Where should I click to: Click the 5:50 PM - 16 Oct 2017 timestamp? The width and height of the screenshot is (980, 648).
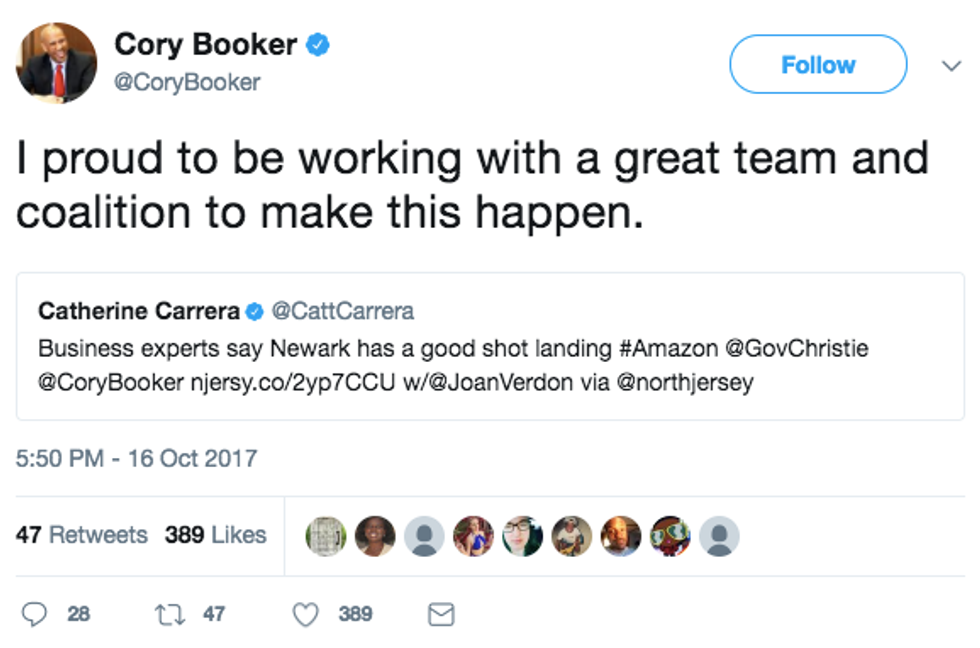[x=136, y=459]
